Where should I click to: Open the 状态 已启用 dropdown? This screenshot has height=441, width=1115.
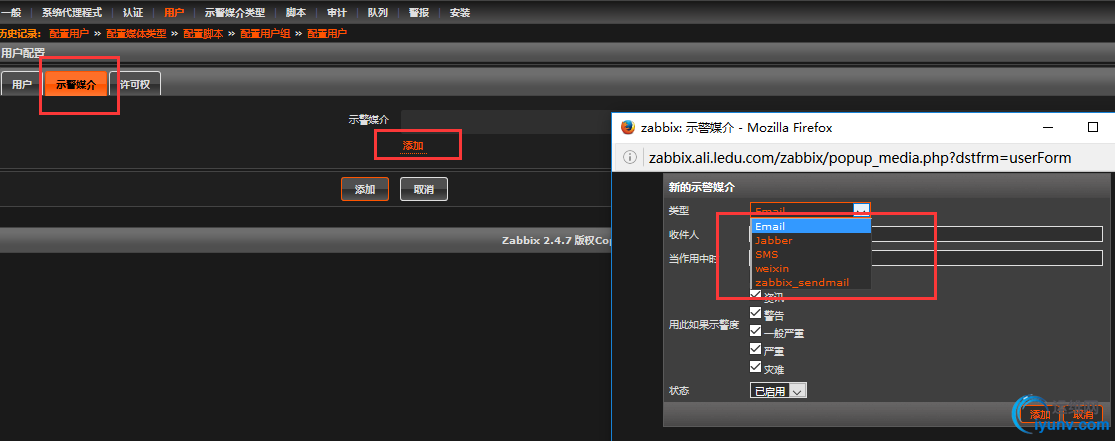pos(778,390)
